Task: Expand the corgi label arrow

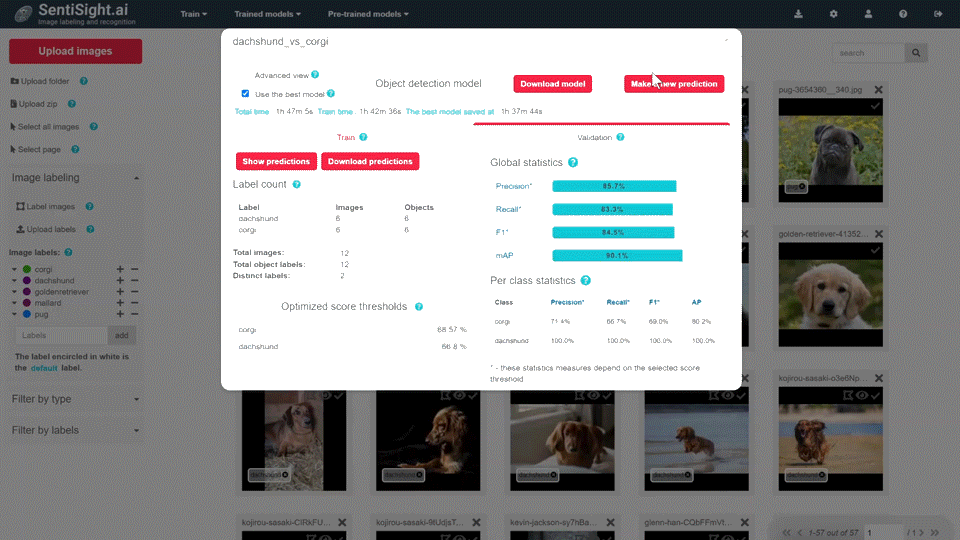Action: (x=14, y=269)
